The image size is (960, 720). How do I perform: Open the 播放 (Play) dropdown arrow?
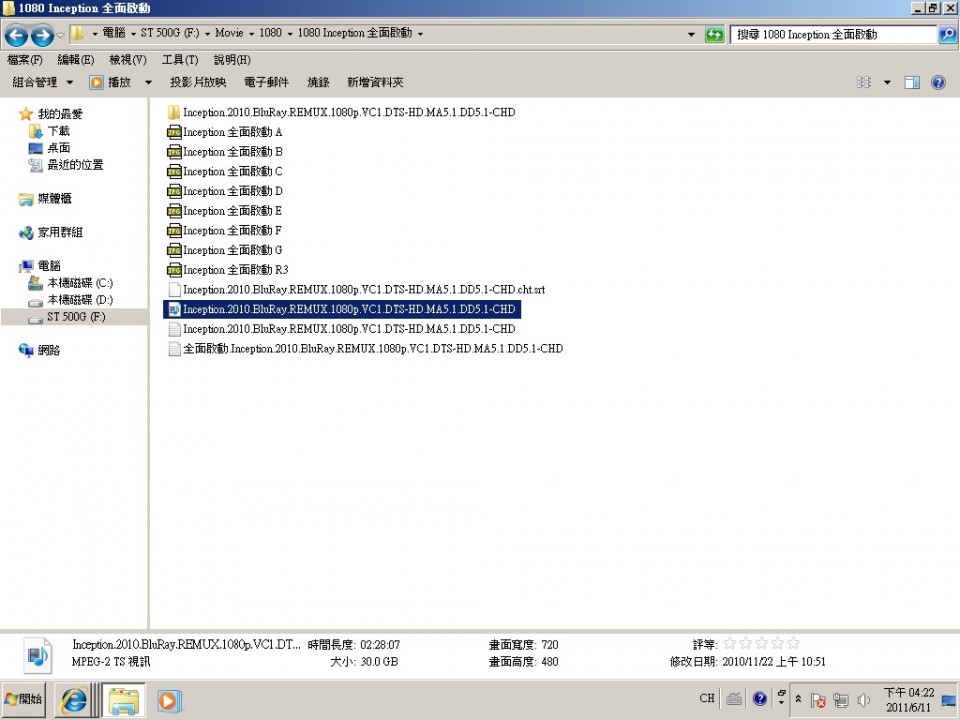[x=147, y=81]
